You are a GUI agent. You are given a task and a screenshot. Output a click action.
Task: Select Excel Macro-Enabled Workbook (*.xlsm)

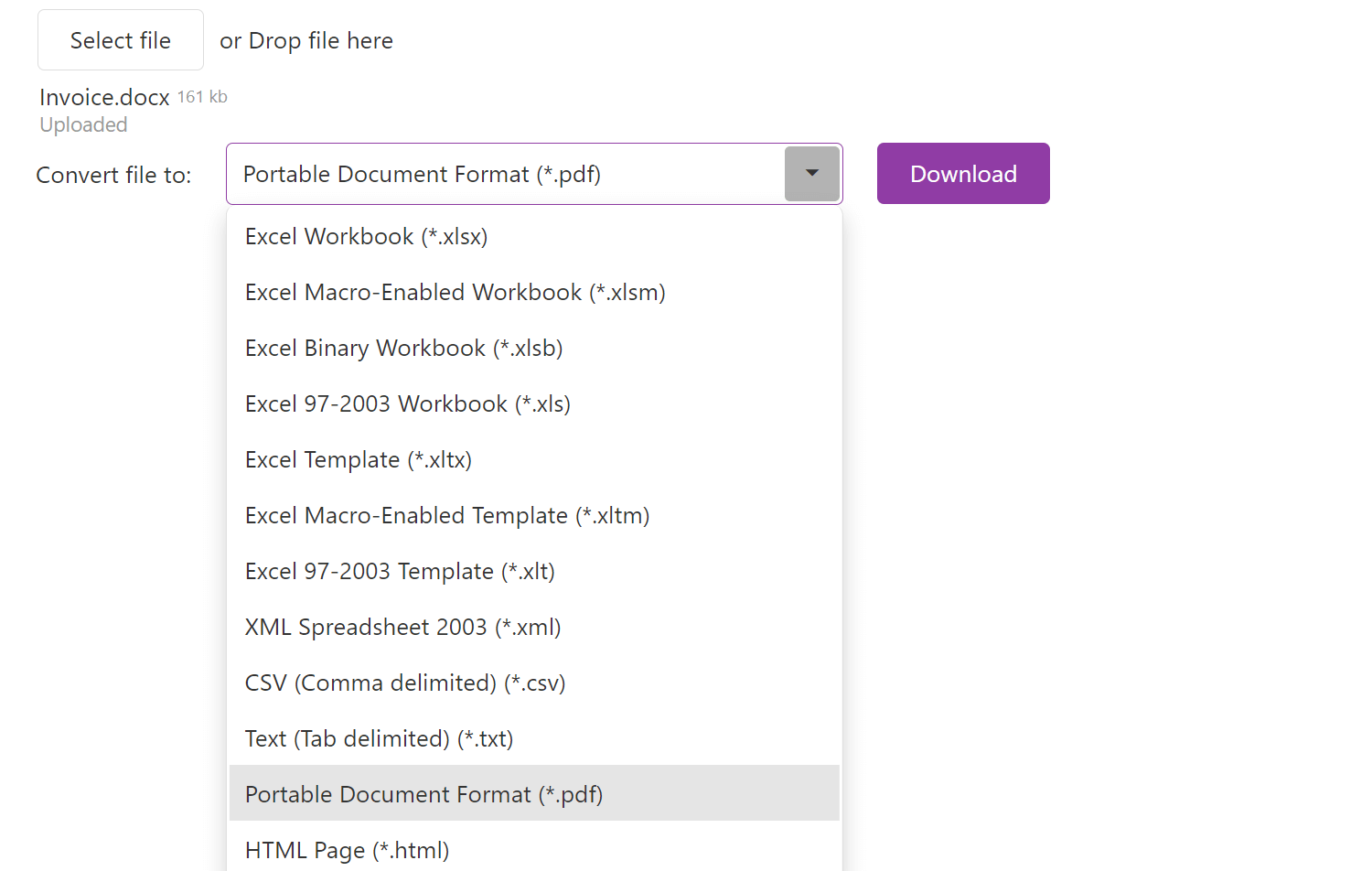click(455, 293)
